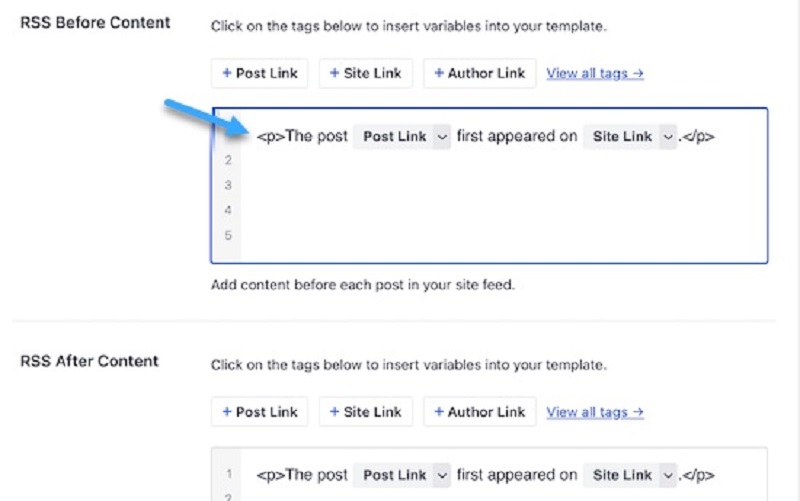Click Post Link button under RSS Before Content
Image resolution: width=800 pixels, height=501 pixels.
[x=260, y=73]
